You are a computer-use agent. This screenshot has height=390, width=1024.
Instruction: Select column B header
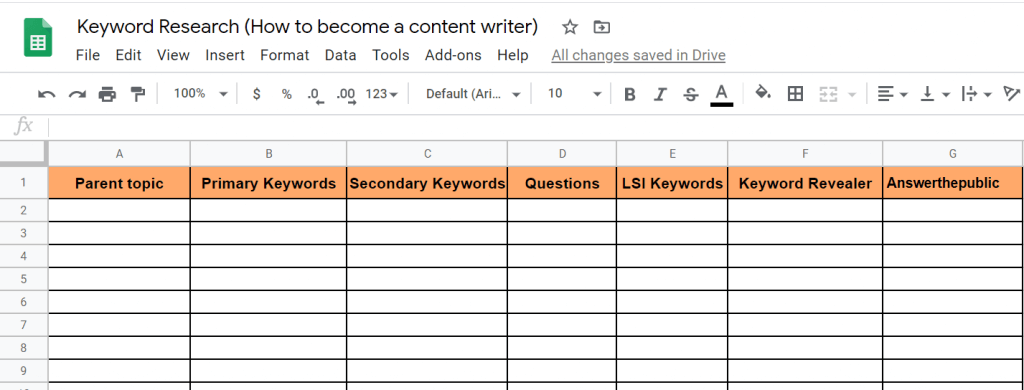pos(268,154)
